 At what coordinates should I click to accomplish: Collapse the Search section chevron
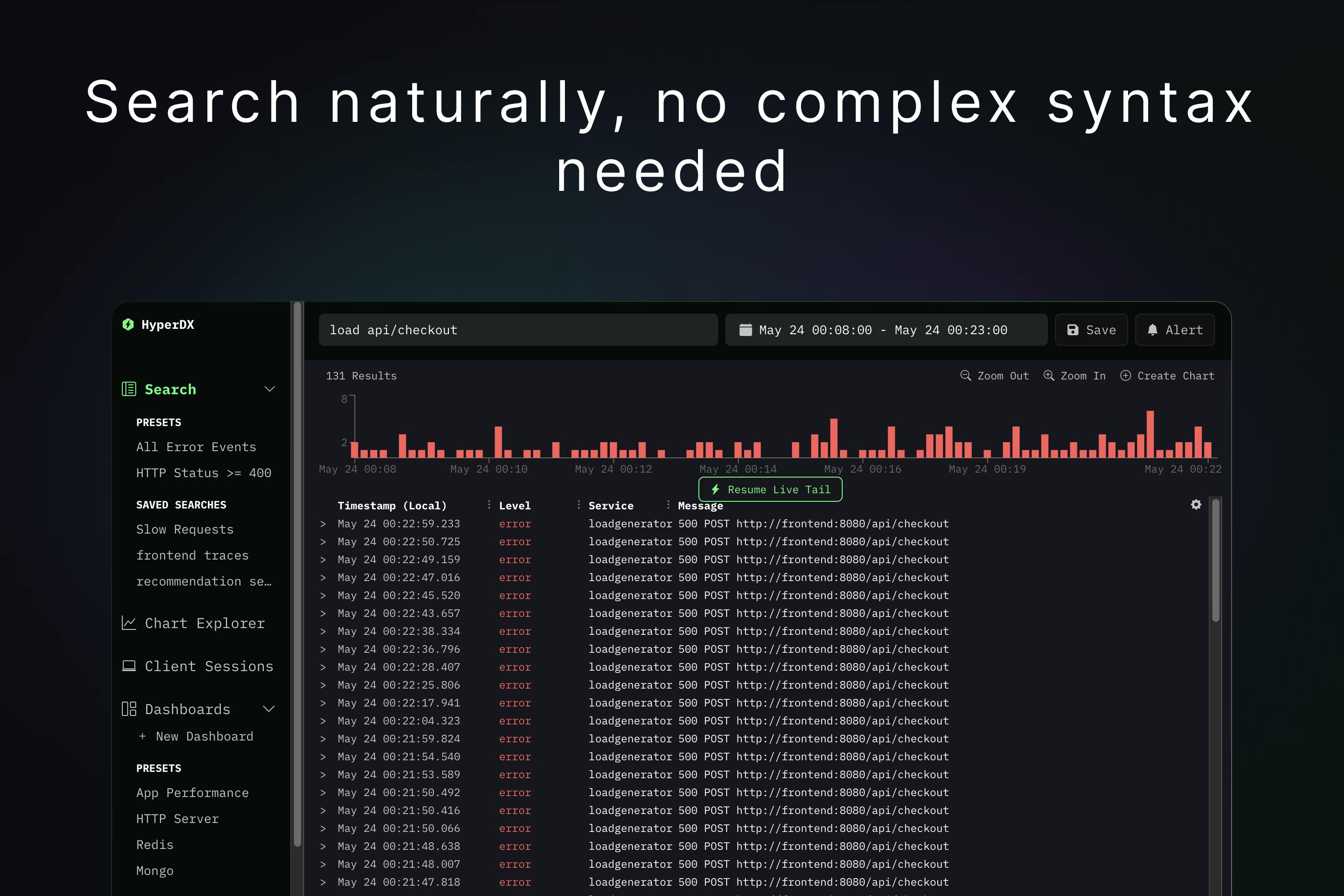(x=270, y=389)
